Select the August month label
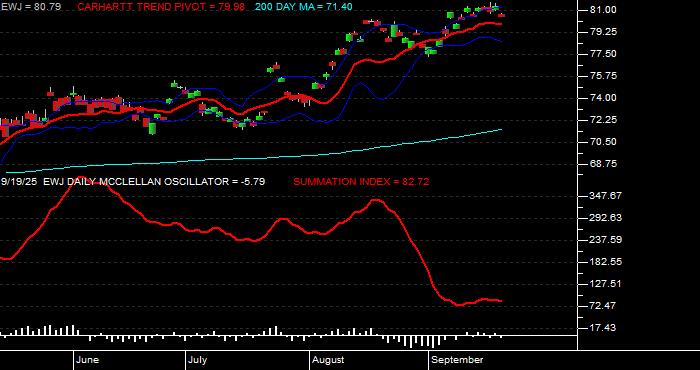The width and height of the screenshot is (700, 370). point(328,360)
